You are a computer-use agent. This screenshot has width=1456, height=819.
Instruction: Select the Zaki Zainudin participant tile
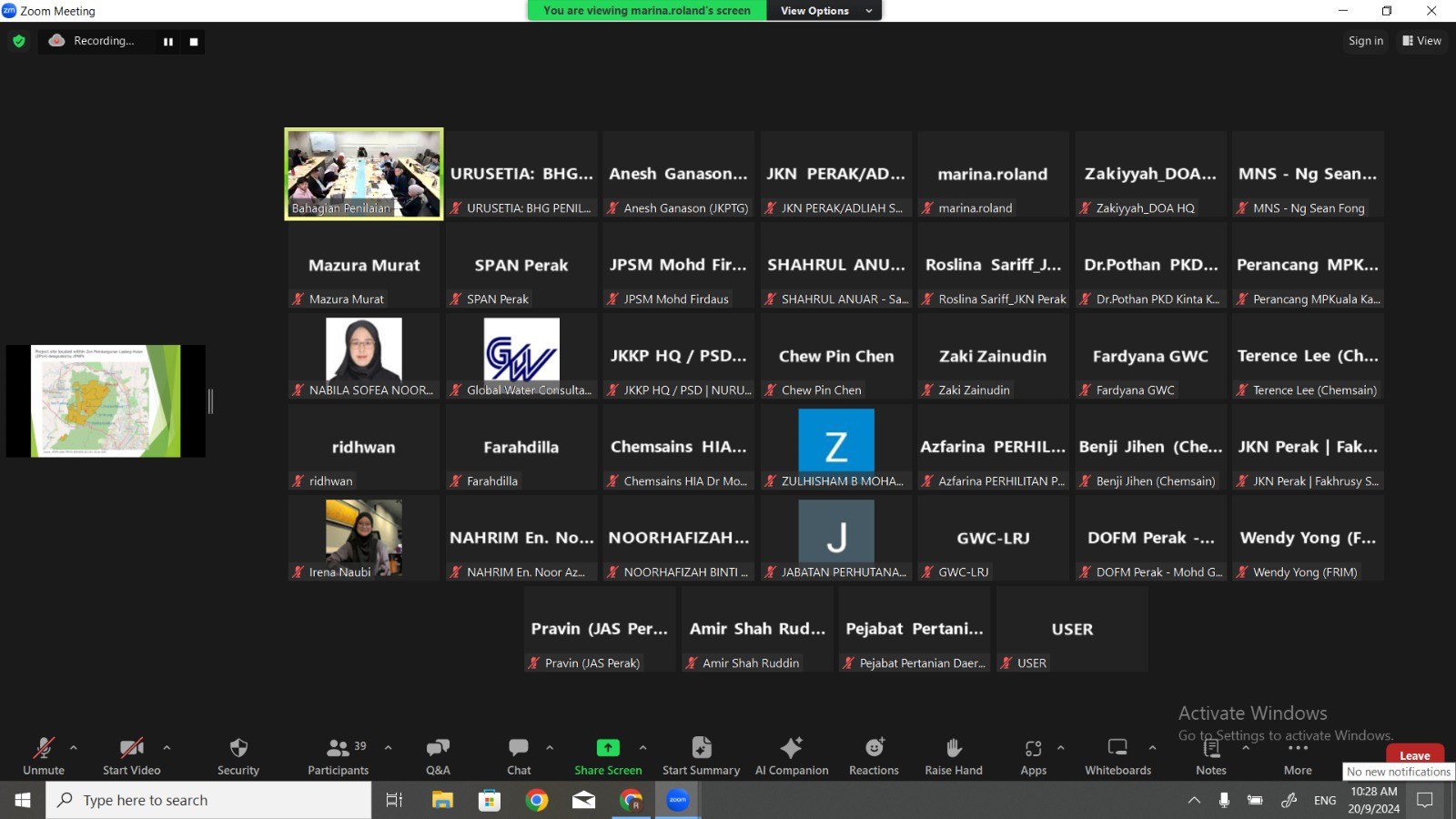pyautogui.click(x=993, y=356)
